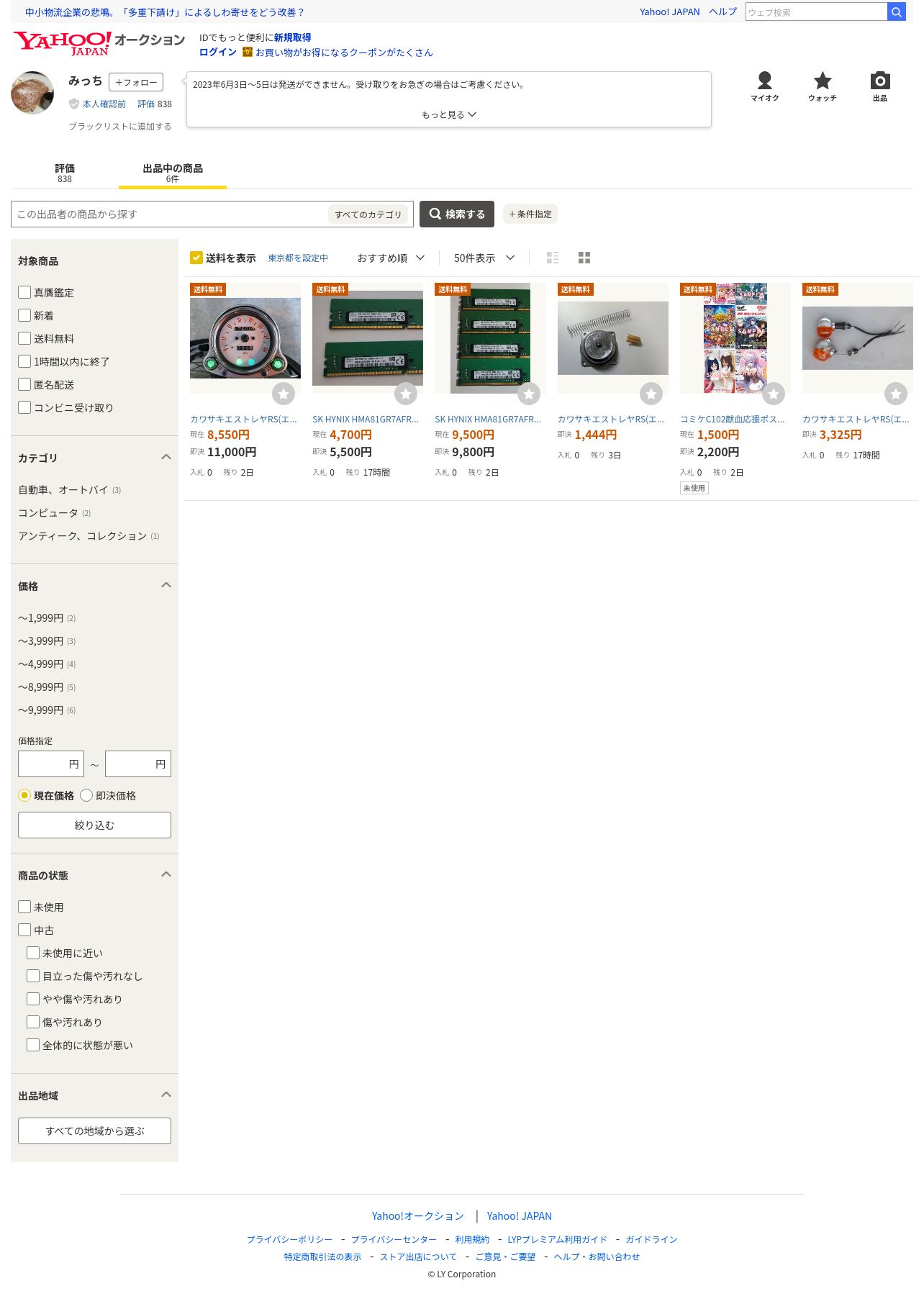Switch to the 評価 838 tab
The image size is (924, 1291).
coord(65,173)
